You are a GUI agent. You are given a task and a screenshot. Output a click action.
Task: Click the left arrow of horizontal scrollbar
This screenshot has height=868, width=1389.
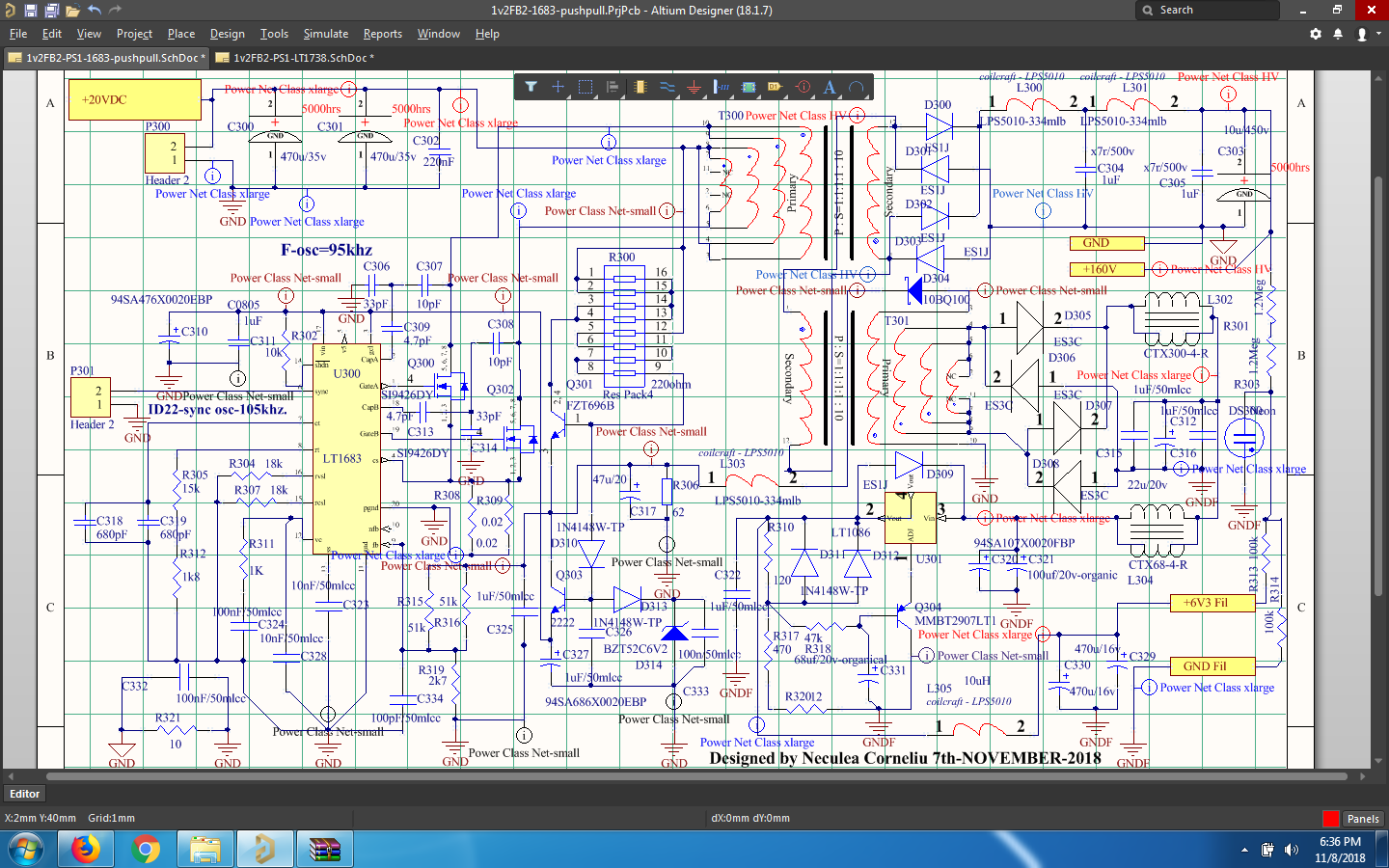(x=9, y=775)
